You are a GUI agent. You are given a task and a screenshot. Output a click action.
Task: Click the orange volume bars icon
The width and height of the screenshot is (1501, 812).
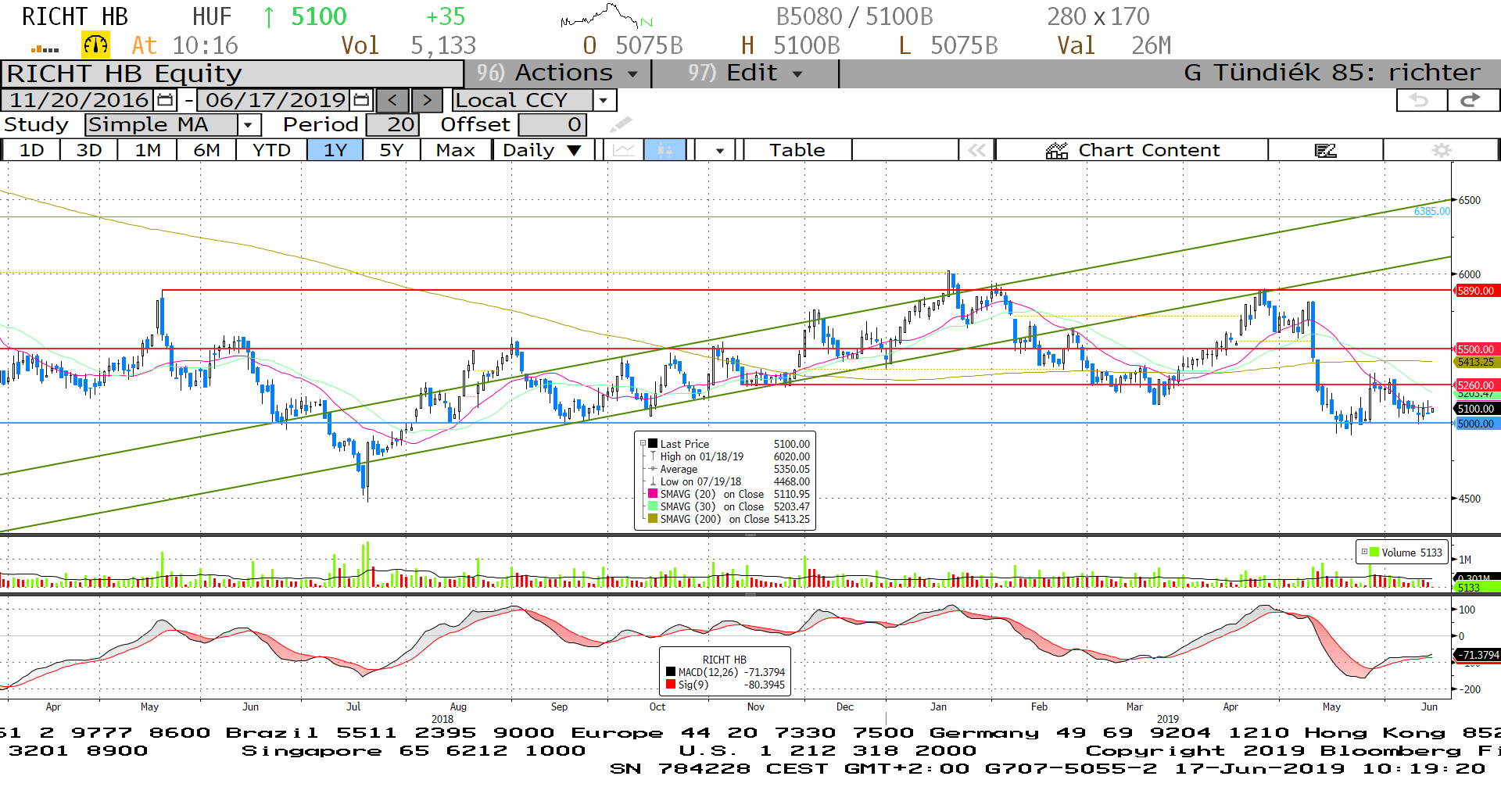(45, 48)
